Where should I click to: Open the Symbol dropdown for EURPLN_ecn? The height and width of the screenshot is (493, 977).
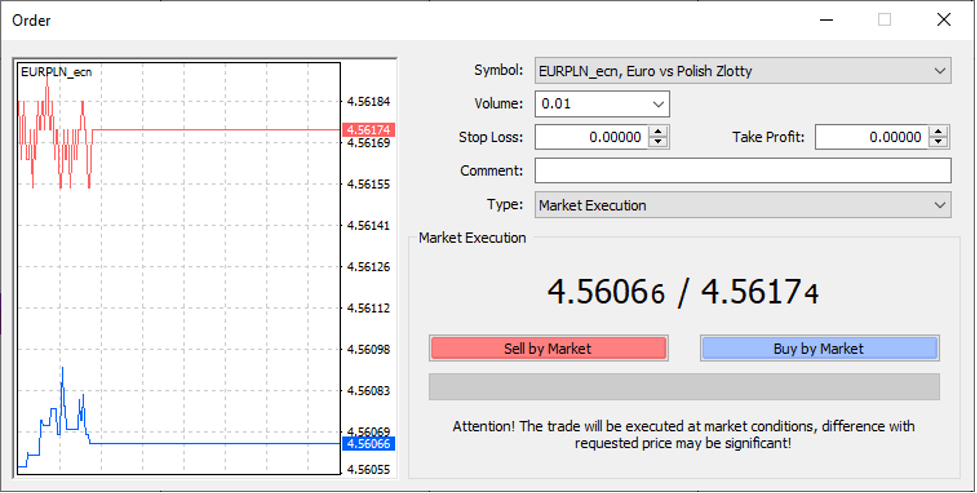coord(742,71)
